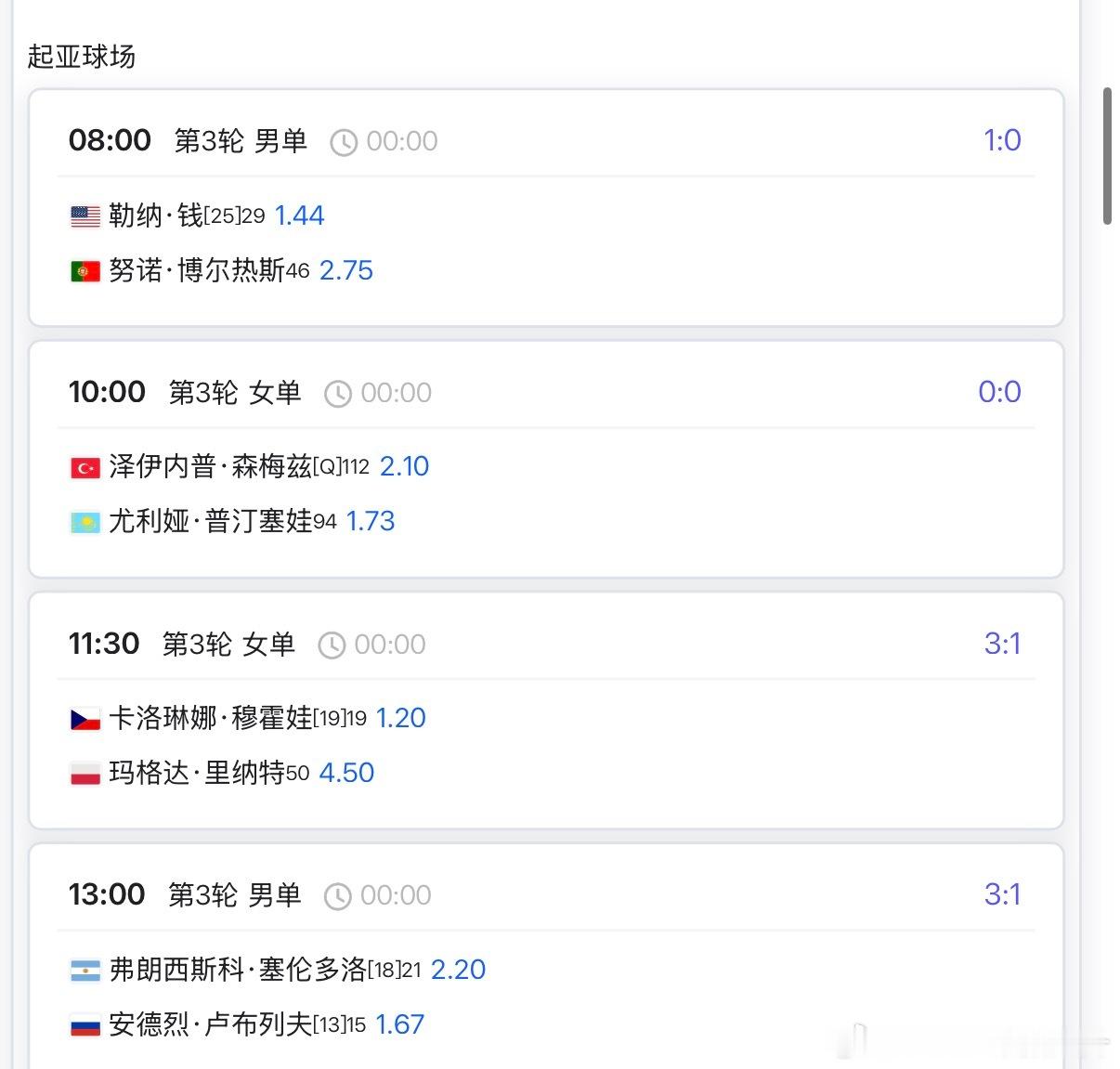Open player 卡洛琳娜·穆霍娃
This screenshot has height=1069, width=1120.
(x=211, y=718)
